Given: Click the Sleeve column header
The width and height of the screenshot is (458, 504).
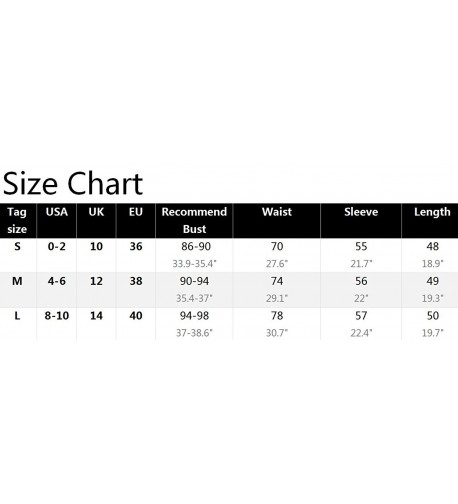Looking at the screenshot, I should [361, 212].
